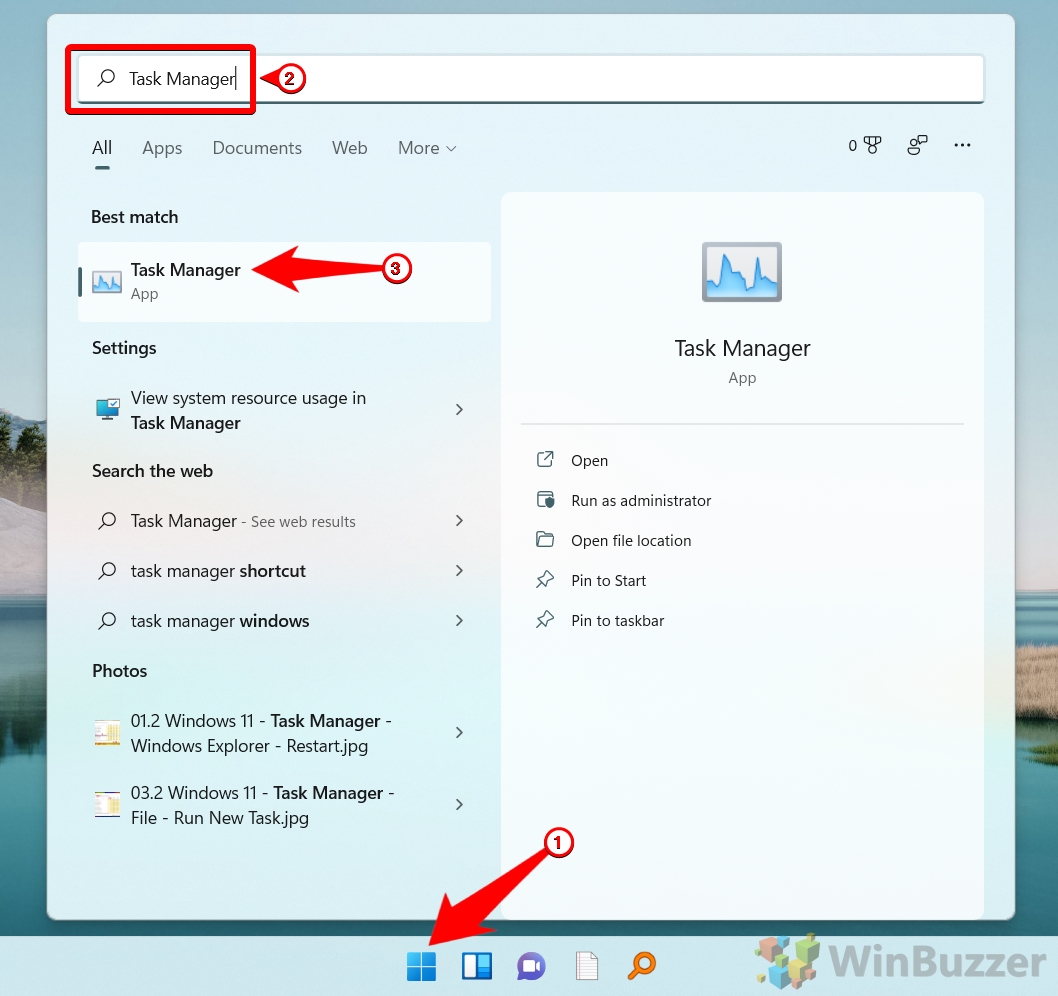Open '03.2 Windows 11 - Task Manager' photo result
This screenshot has height=996, width=1058.
coord(284,804)
